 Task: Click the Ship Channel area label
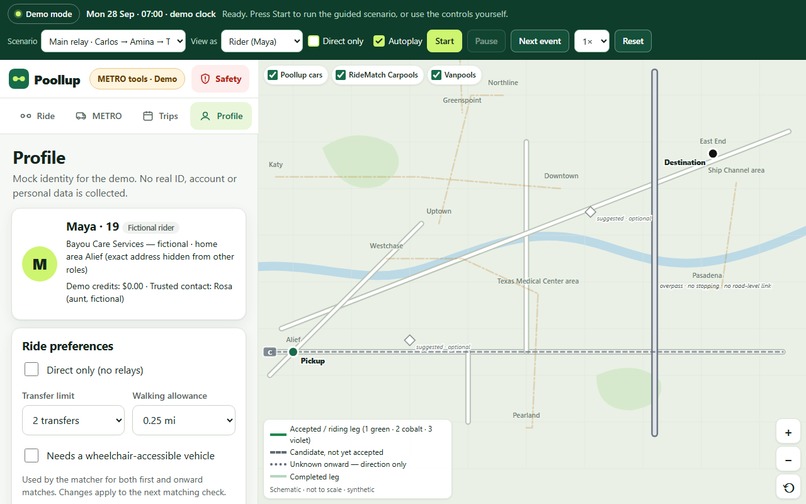coord(736,170)
